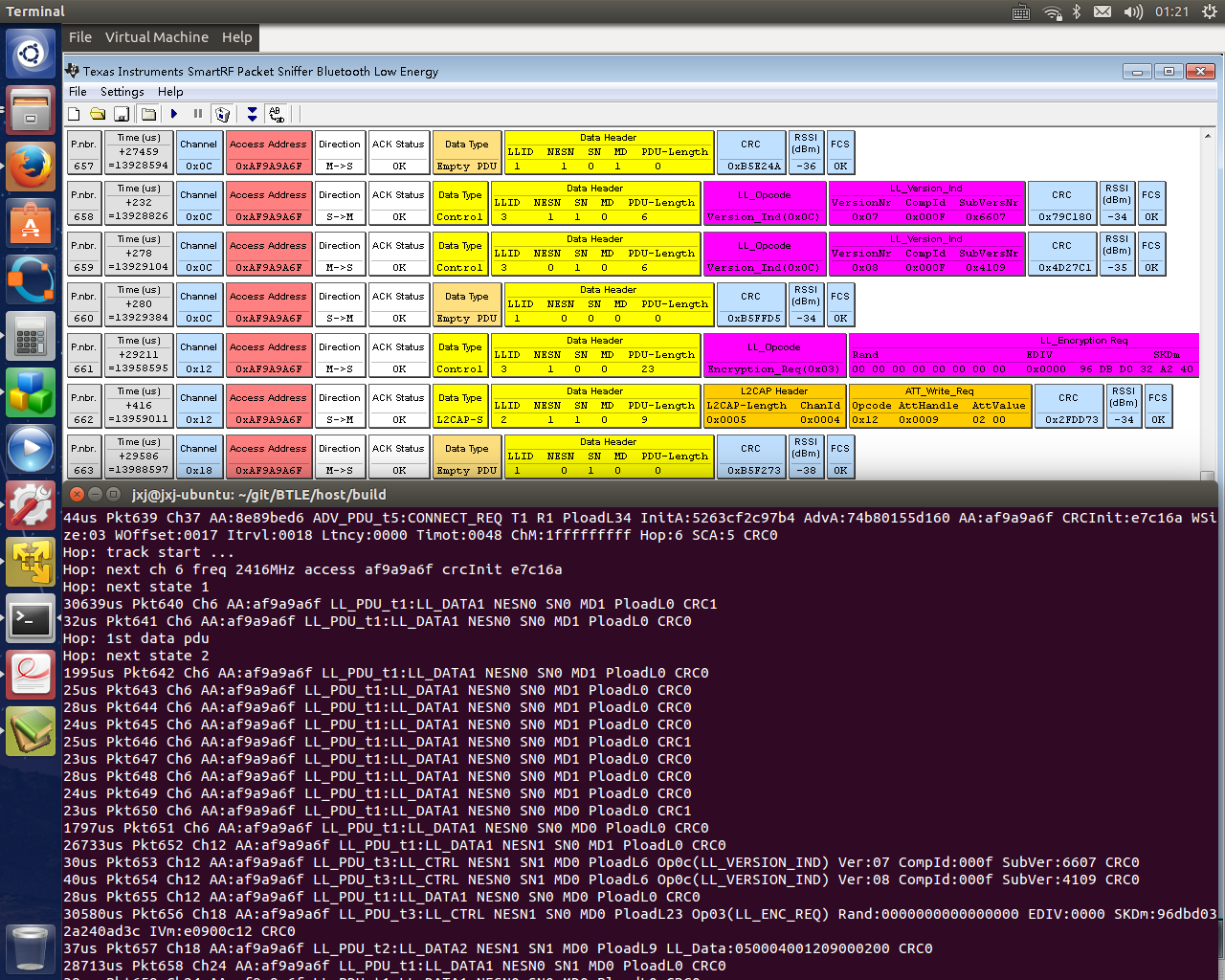Viewport: 1225px width, 980px height.
Task: Open the Settings menu in packet sniffer
Action: [x=122, y=92]
